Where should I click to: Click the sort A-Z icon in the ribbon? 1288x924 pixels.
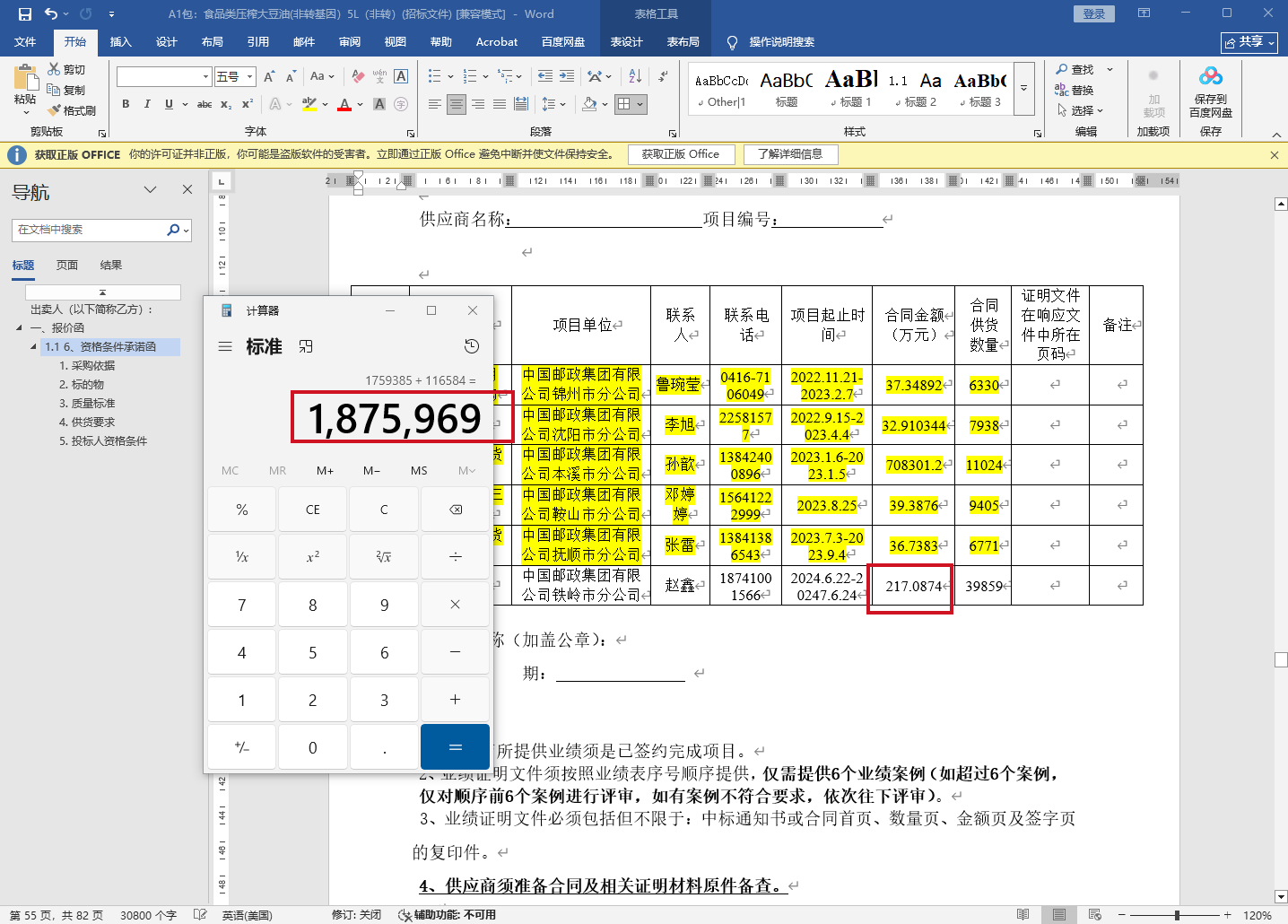(635, 76)
